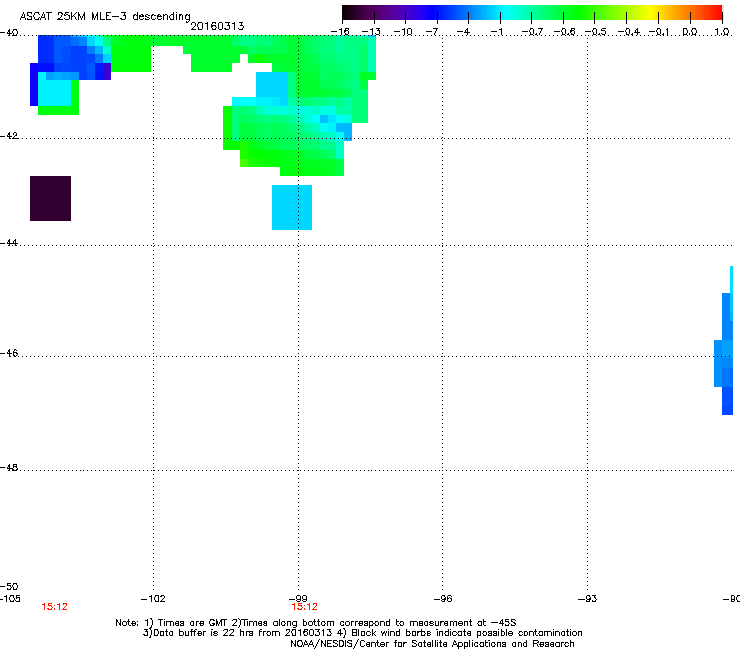The width and height of the screenshot is (740, 650).
Task: Click the longitude axis label -105
Action: (x=10, y=599)
